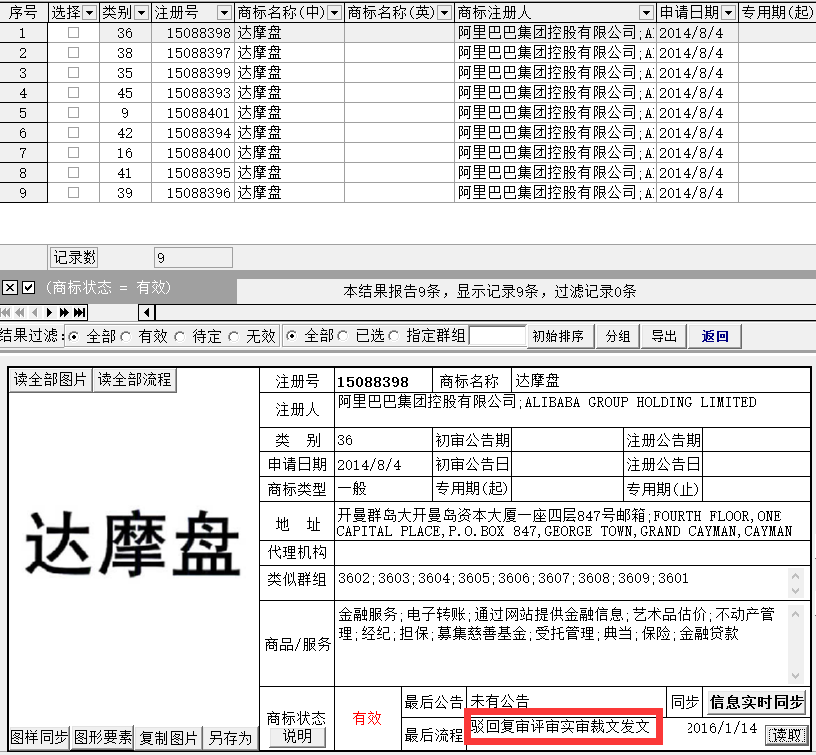Expand the 商标名称(中) column dropdown
816x755 pixels.
tap(335, 12)
